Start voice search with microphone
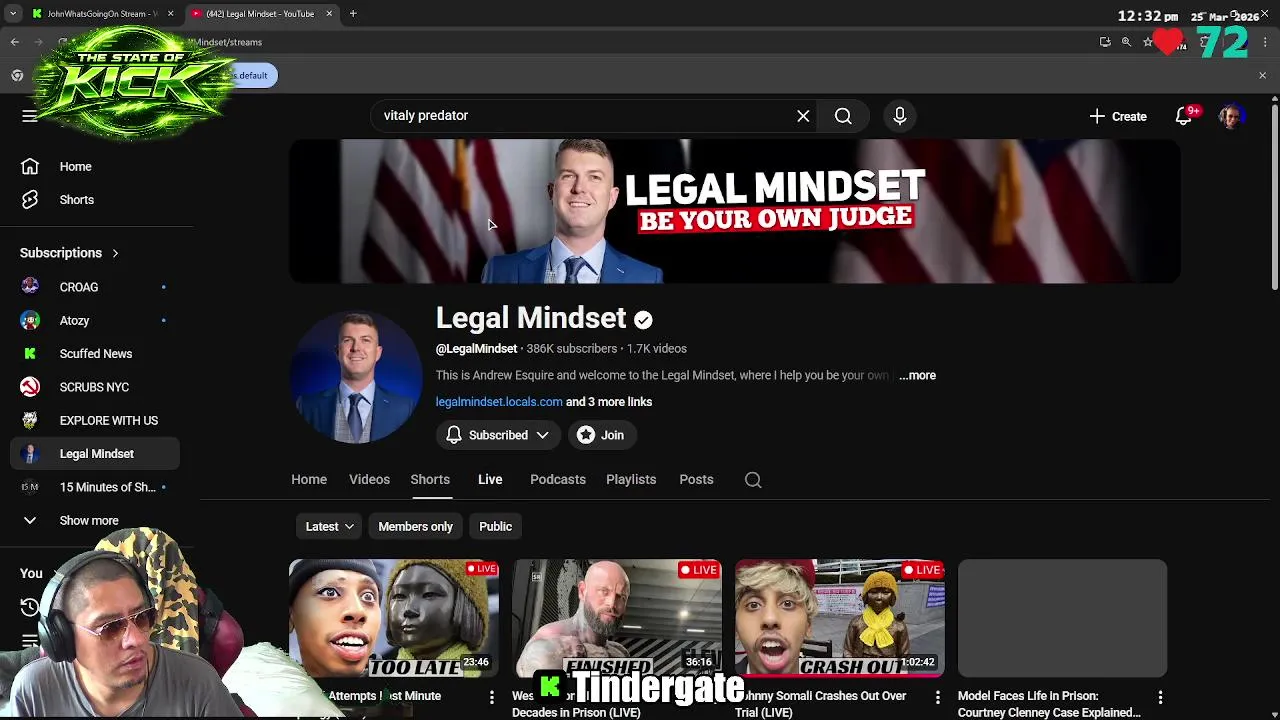 [x=899, y=116]
